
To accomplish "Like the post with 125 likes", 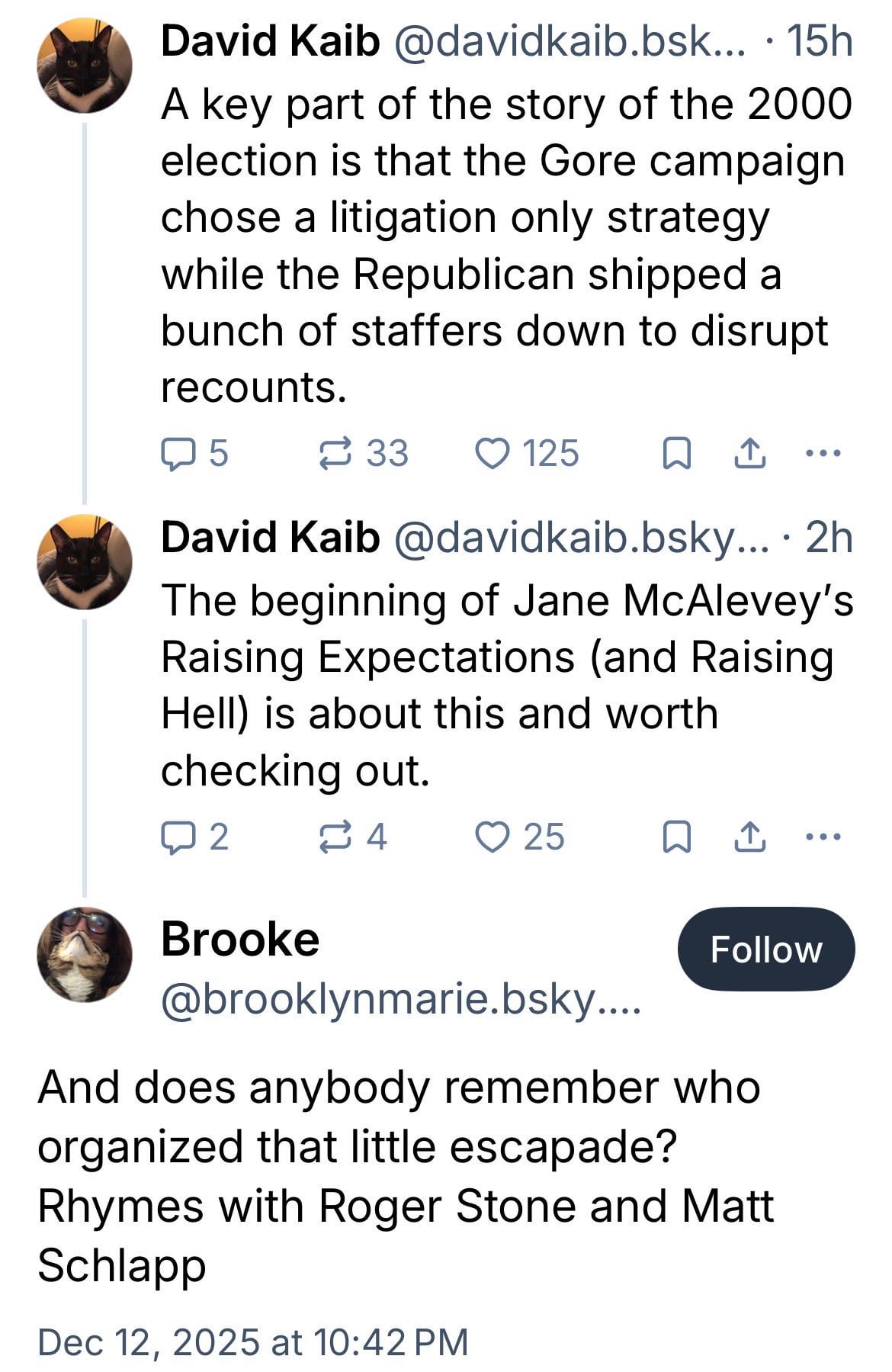I will [493, 453].
